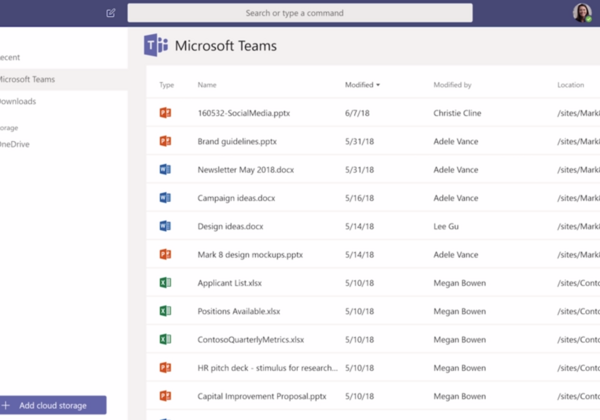The height and width of the screenshot is (420, 600).
Task: Sort list by Name column header
Action: tap(207, 85)
